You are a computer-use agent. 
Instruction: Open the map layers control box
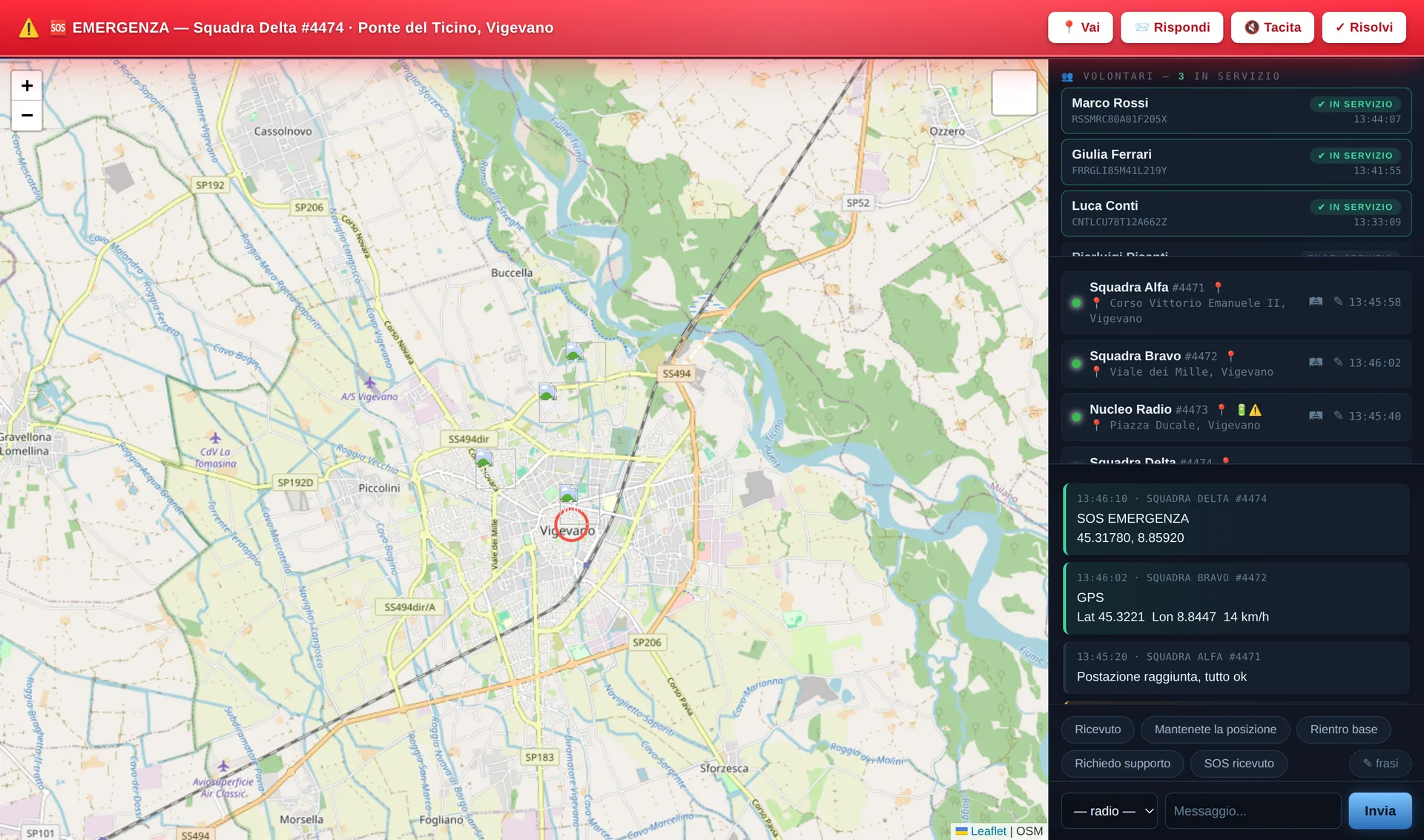pos(1014,93)
